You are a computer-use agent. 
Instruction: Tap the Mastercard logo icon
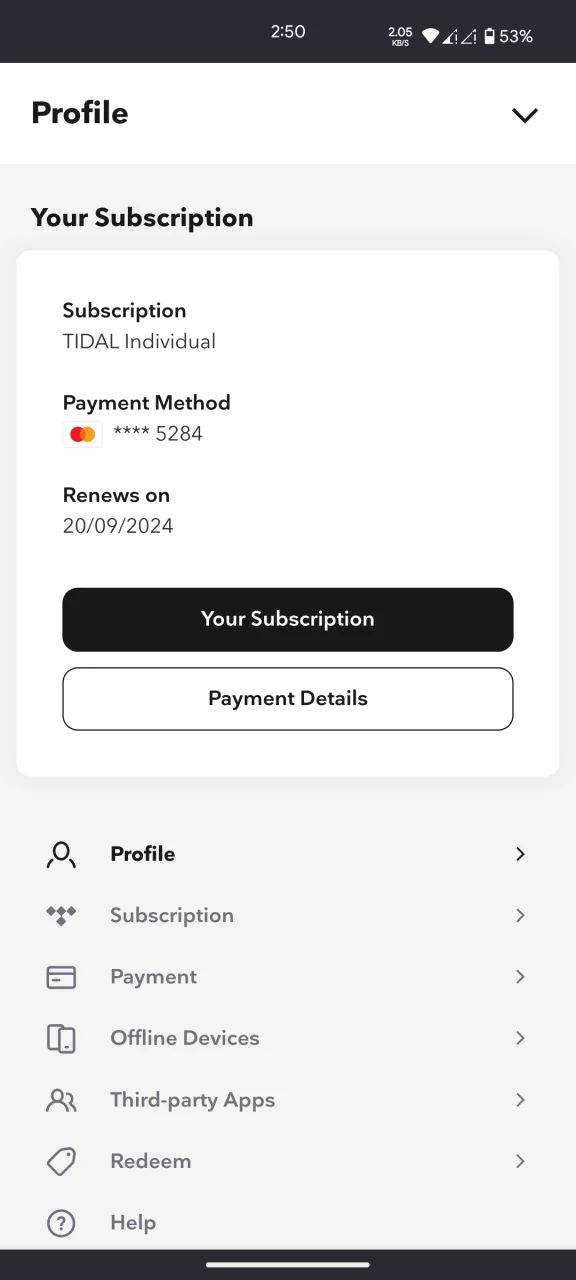[83, 434]
